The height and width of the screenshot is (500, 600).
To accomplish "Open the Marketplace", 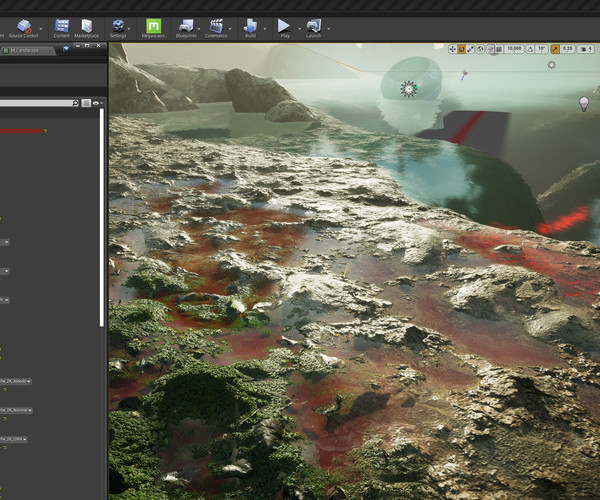I will (x=86, y=29).
